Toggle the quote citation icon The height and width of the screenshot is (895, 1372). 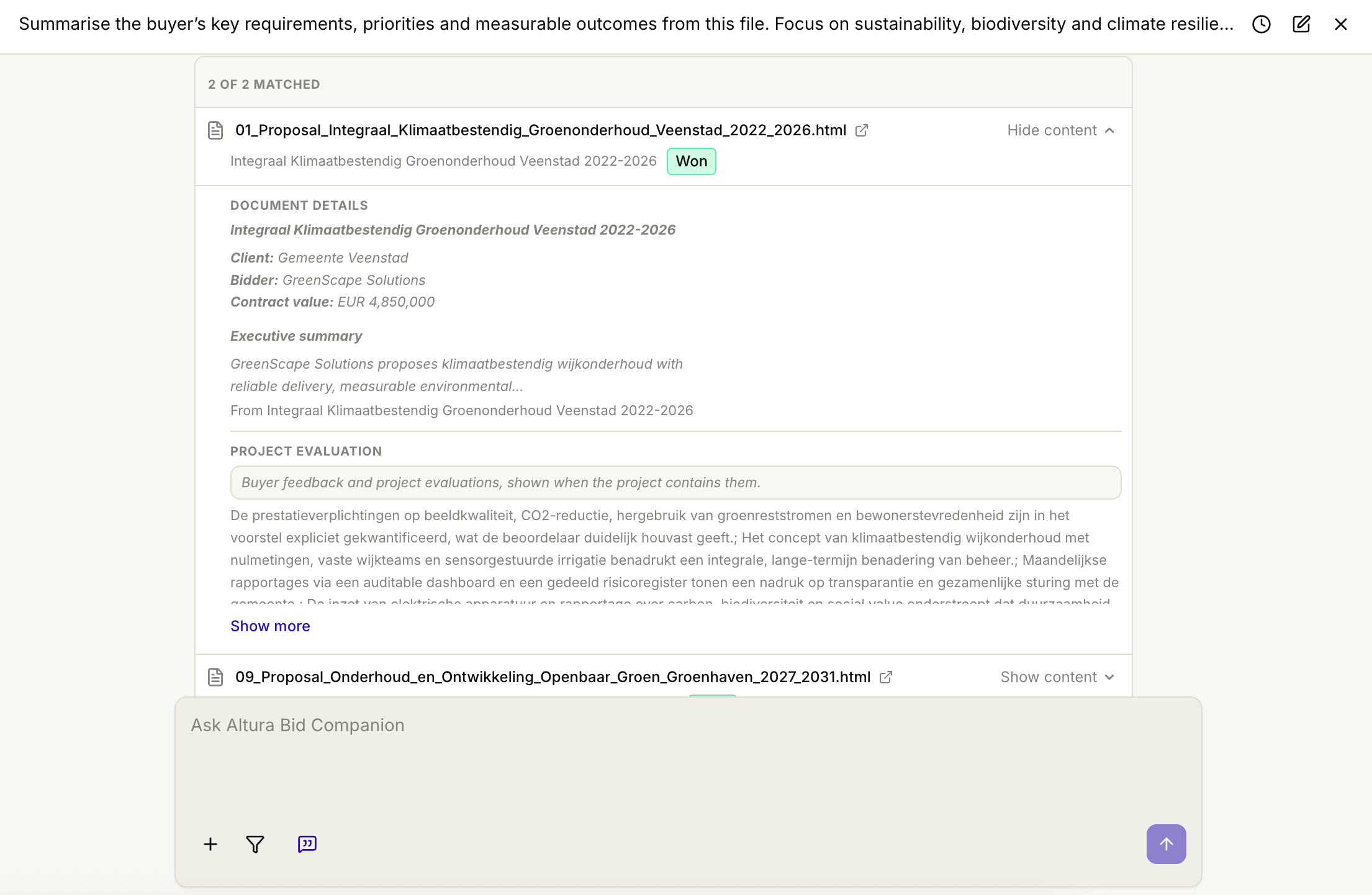tap(307, 844)
